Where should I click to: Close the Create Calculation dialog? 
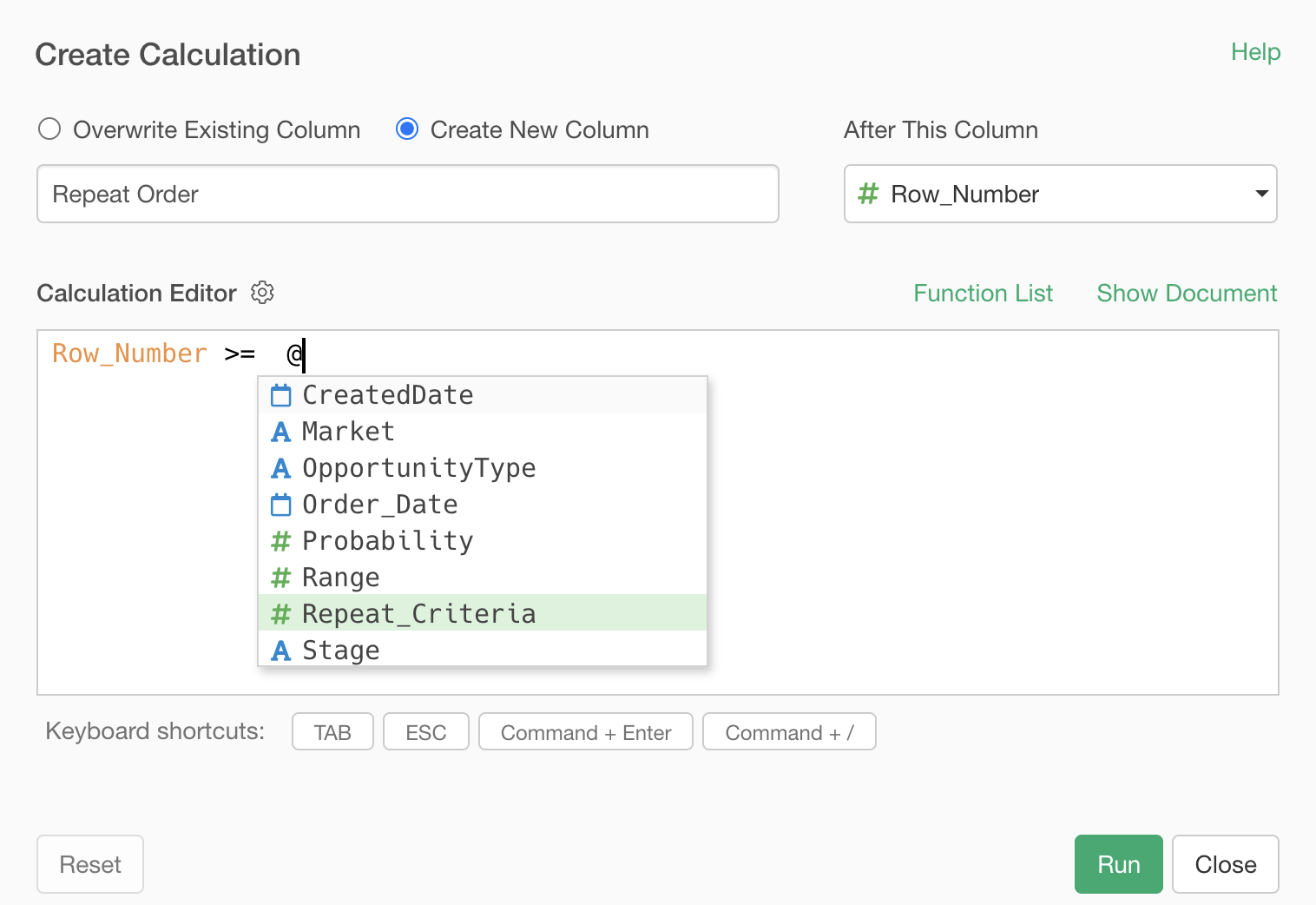tap(1225, 864)
